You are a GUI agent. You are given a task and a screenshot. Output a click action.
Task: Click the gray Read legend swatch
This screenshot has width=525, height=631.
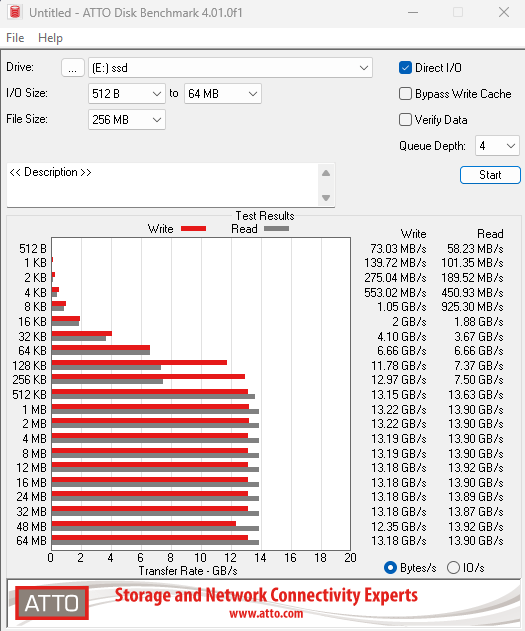coord(276,229)
